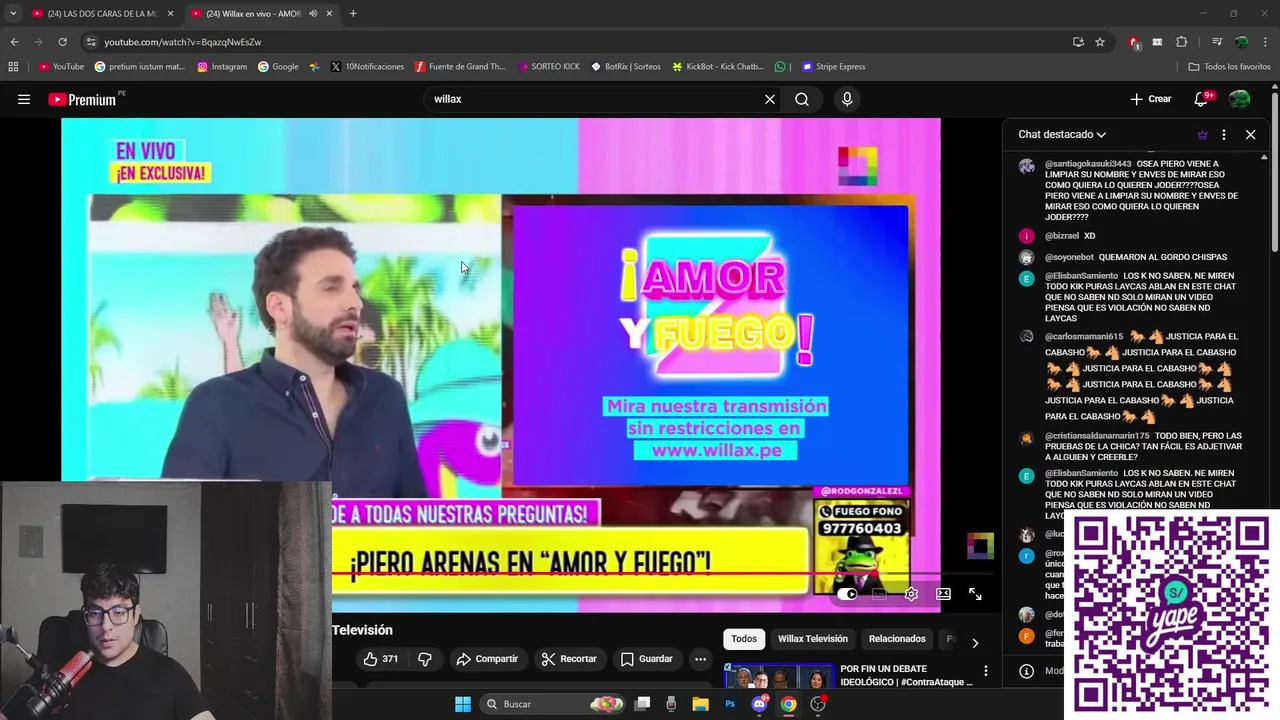
Task: Open the Windows Start menu
Action: 463,704
